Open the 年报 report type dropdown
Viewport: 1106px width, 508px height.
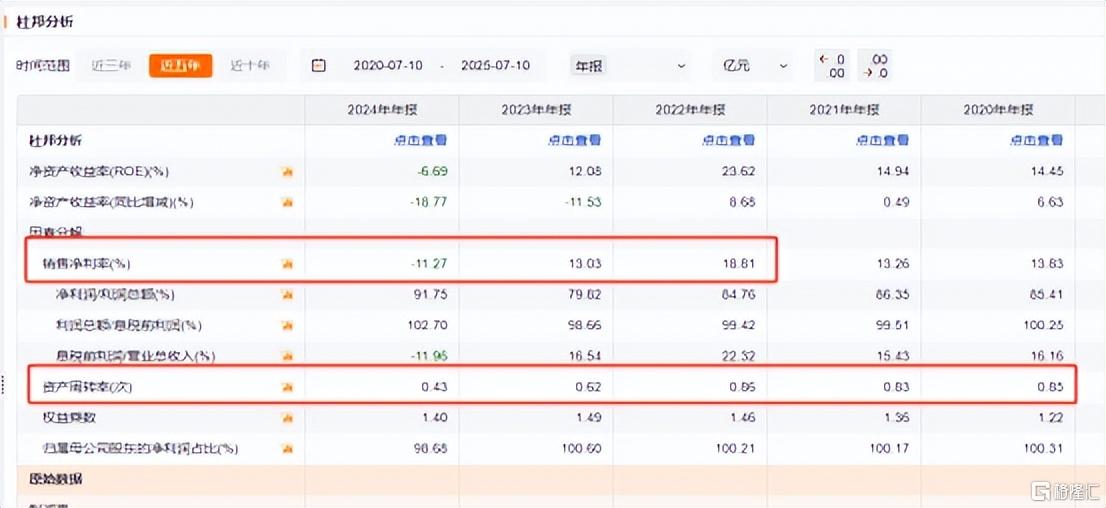(x=629, y=66)
